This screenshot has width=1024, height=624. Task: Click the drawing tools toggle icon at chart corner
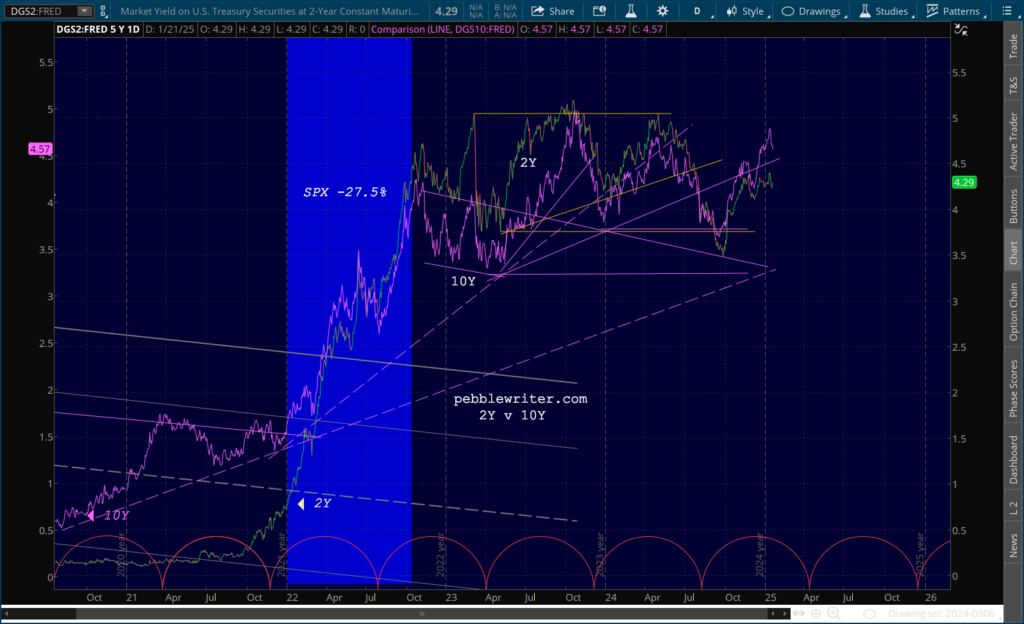click(961, 30)
